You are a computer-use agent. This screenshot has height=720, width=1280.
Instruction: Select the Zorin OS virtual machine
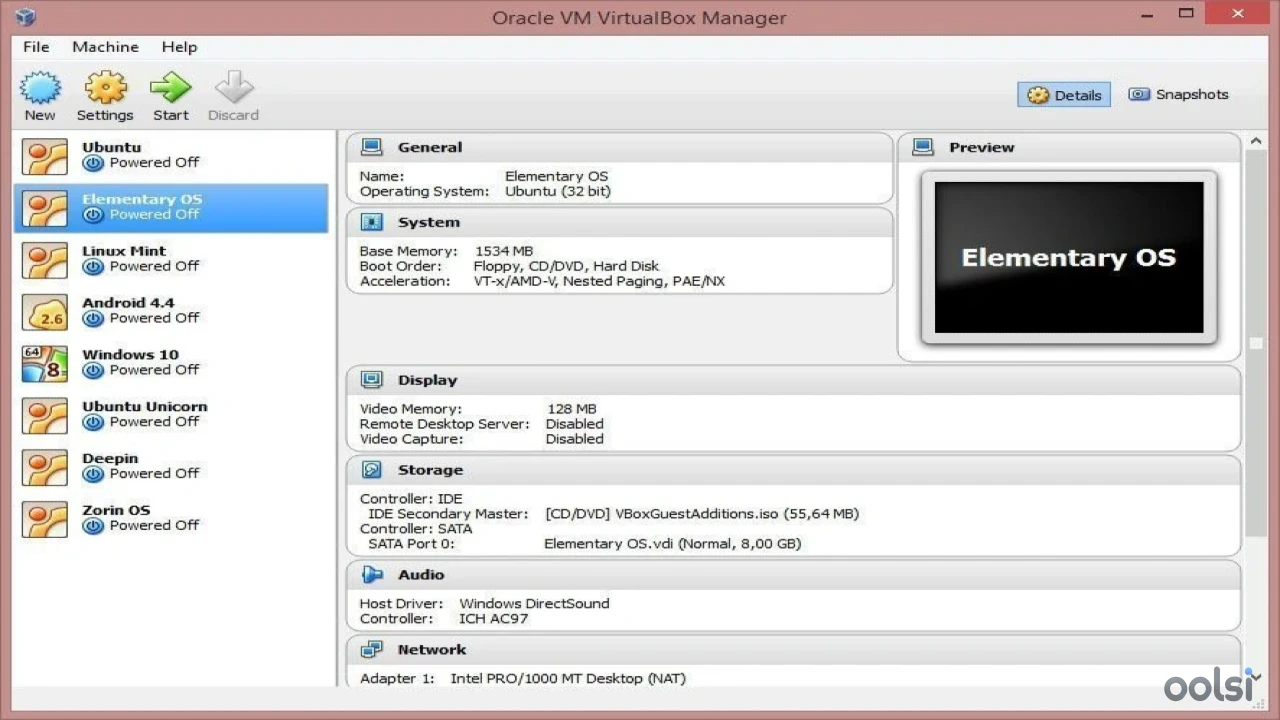click(x=171, y=520)
